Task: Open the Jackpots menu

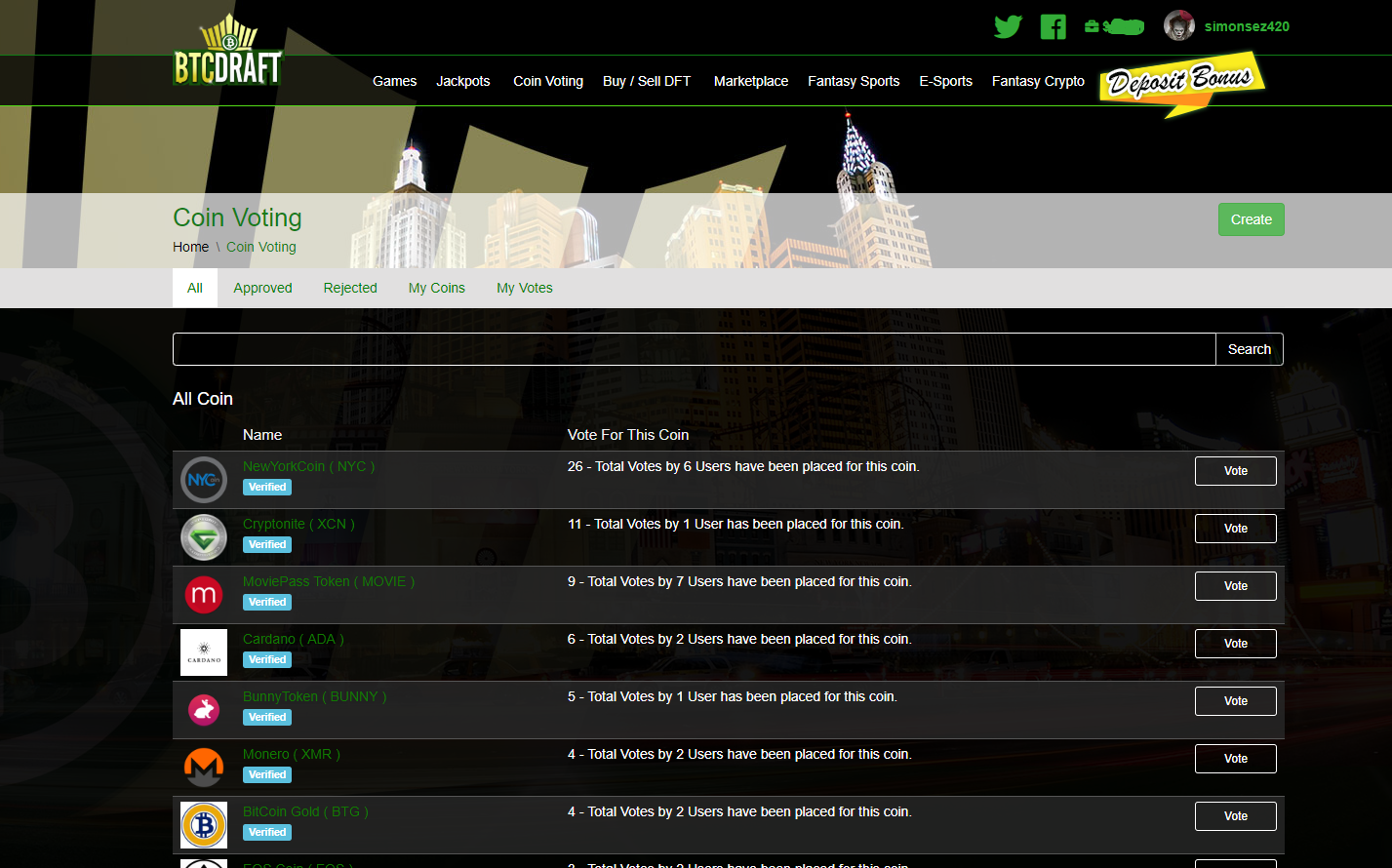Action: click(x=463, y=81)
